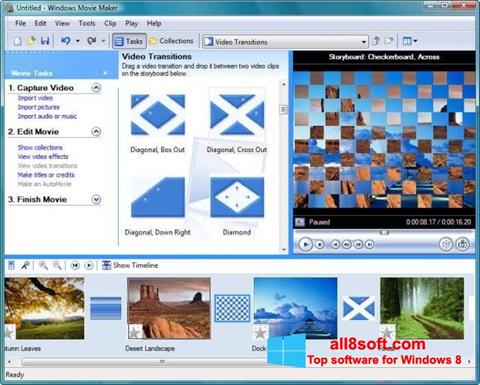Click the Take Picture camera icon
The height and width of the screenshot is (385, 480).
tap(462, 244)
